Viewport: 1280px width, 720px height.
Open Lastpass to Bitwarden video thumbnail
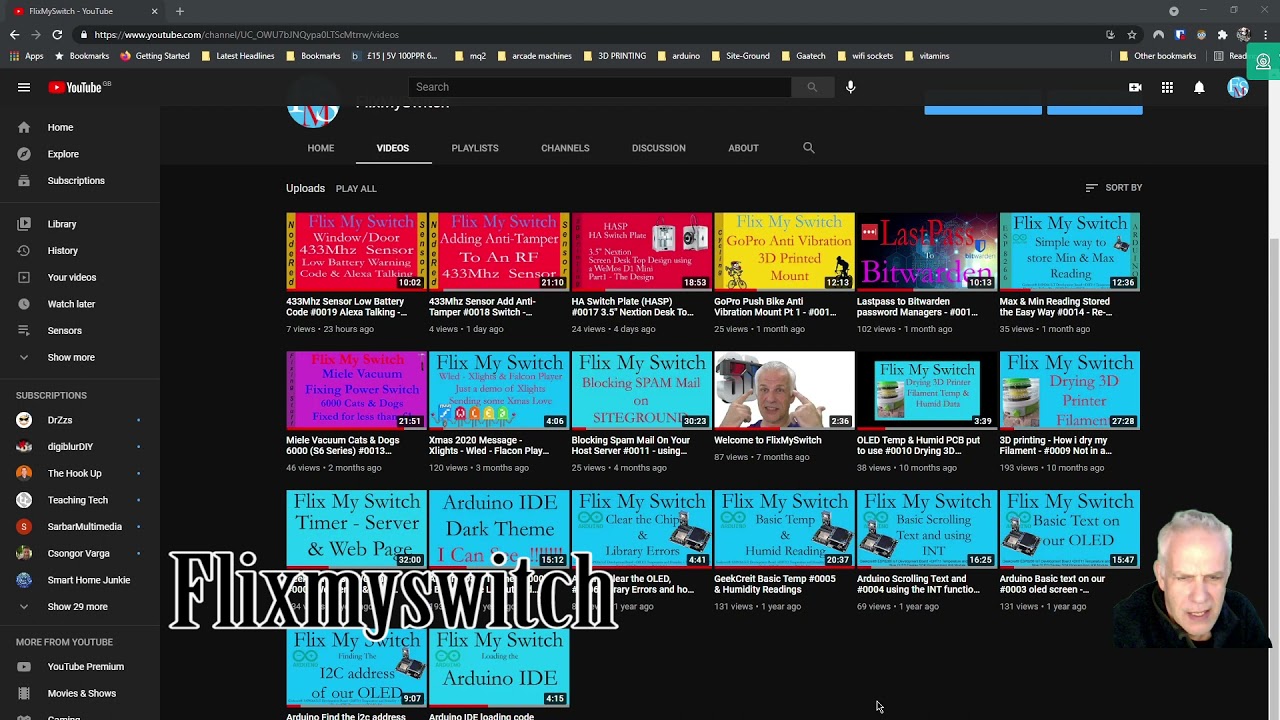[x=927, y=251]
